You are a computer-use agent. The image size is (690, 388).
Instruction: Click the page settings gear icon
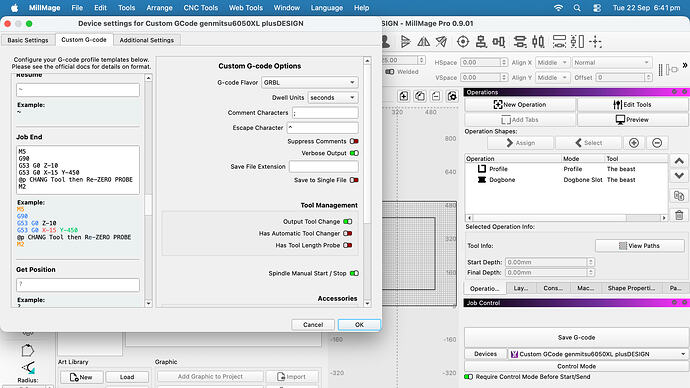[452, 96]
